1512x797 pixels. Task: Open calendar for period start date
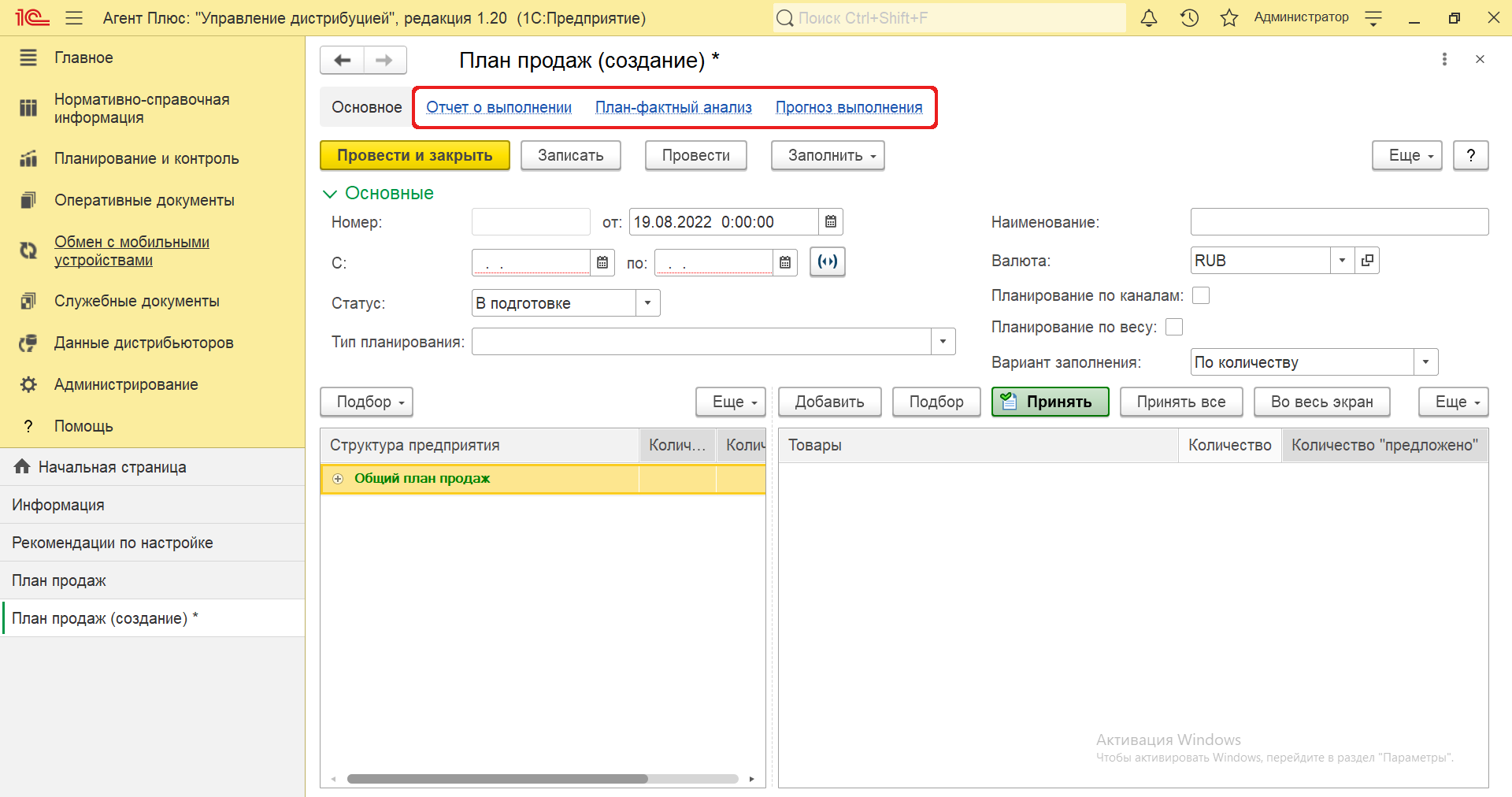pos(602,262)
